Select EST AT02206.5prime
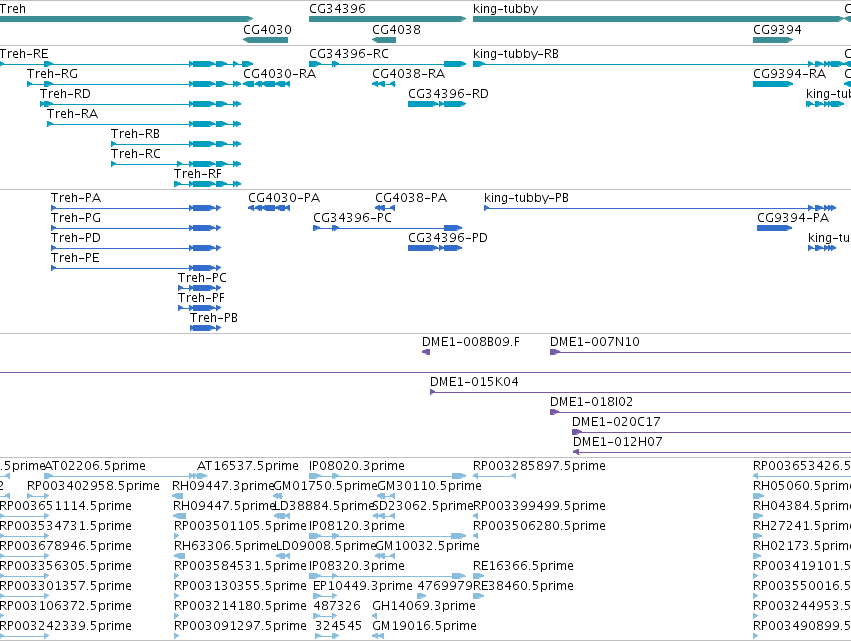 95,466
